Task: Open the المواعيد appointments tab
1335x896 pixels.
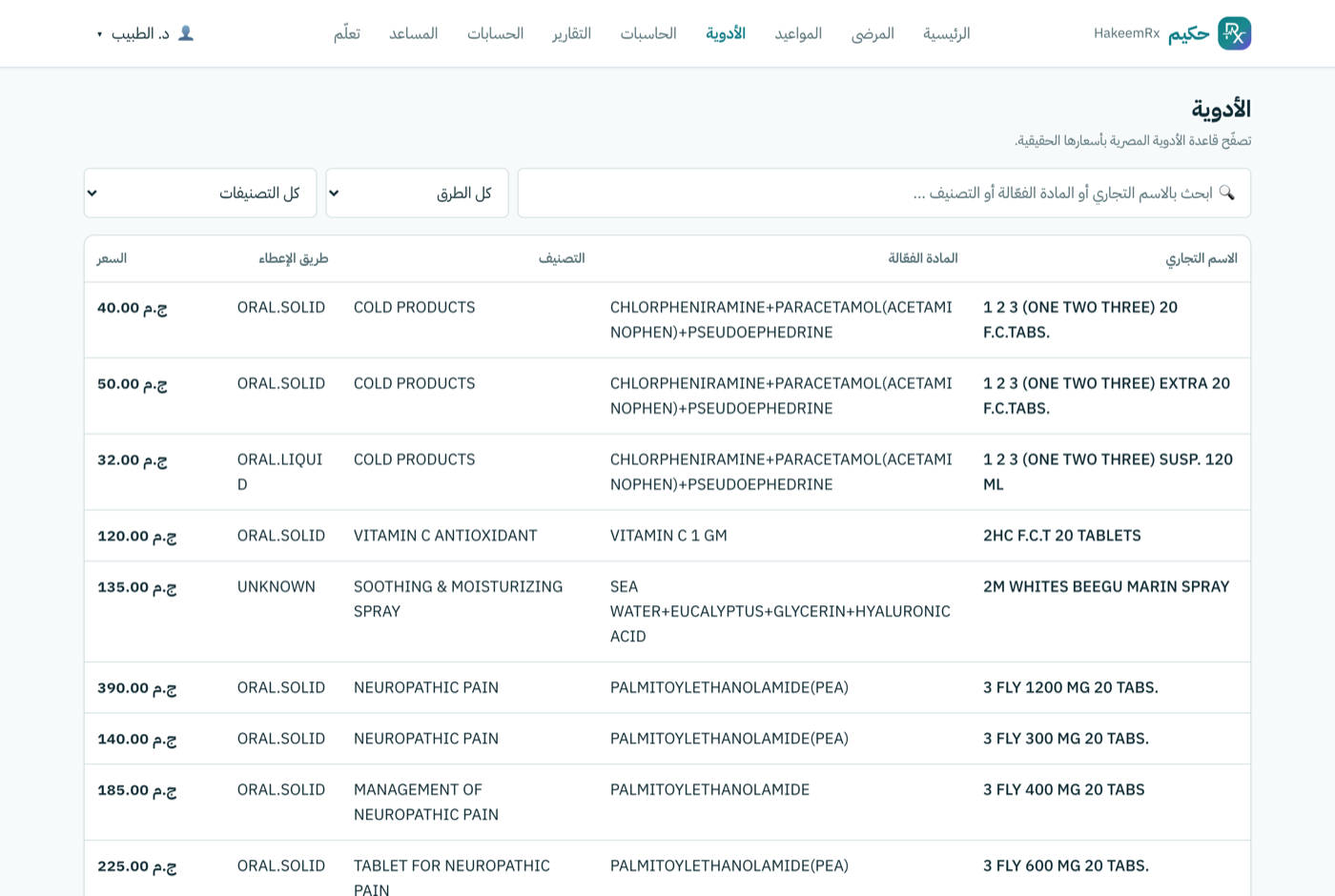Action: click(x=798, y=33)
